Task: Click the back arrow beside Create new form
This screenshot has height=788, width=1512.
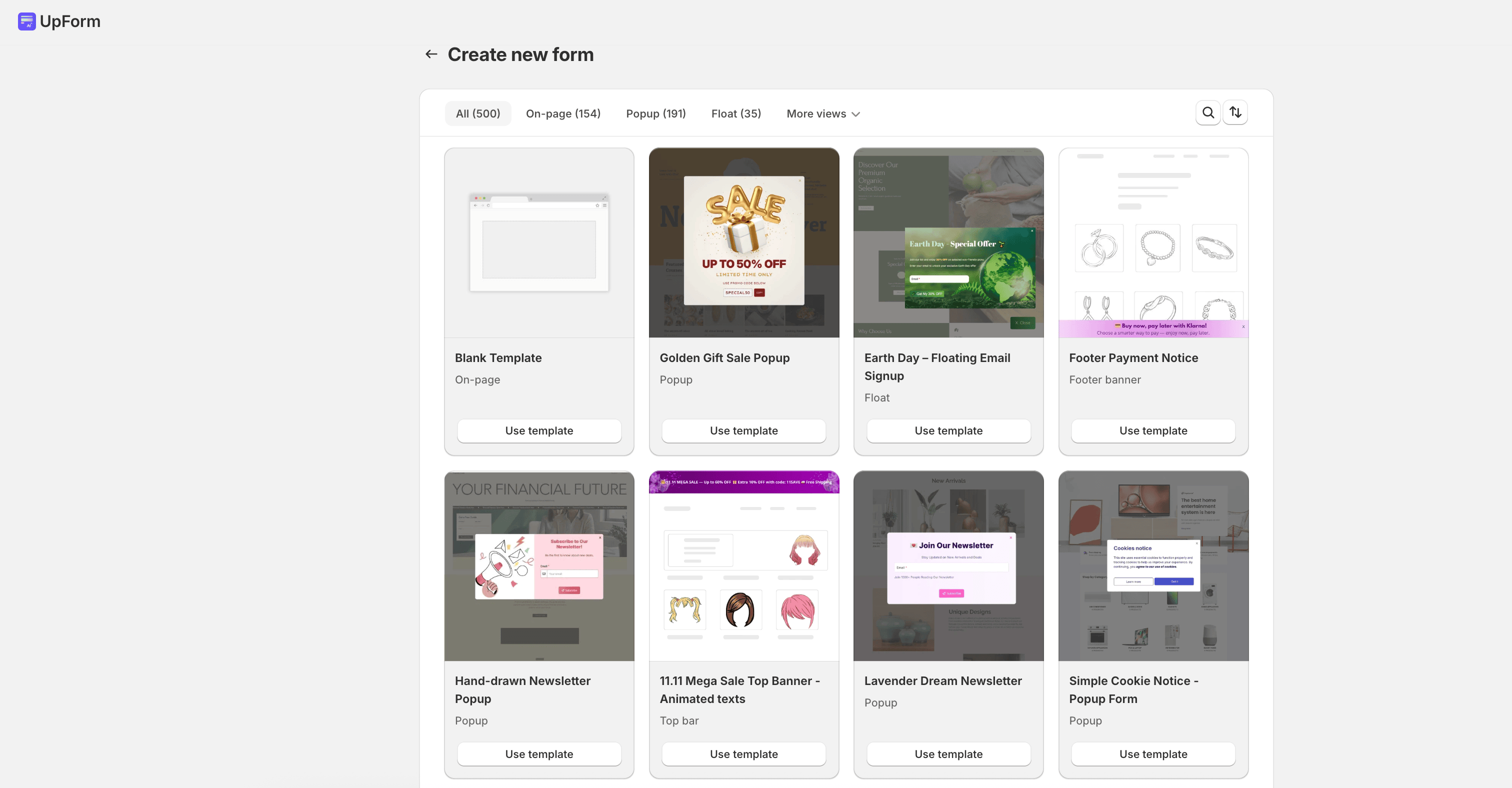Action: click(x=431, y=54)
